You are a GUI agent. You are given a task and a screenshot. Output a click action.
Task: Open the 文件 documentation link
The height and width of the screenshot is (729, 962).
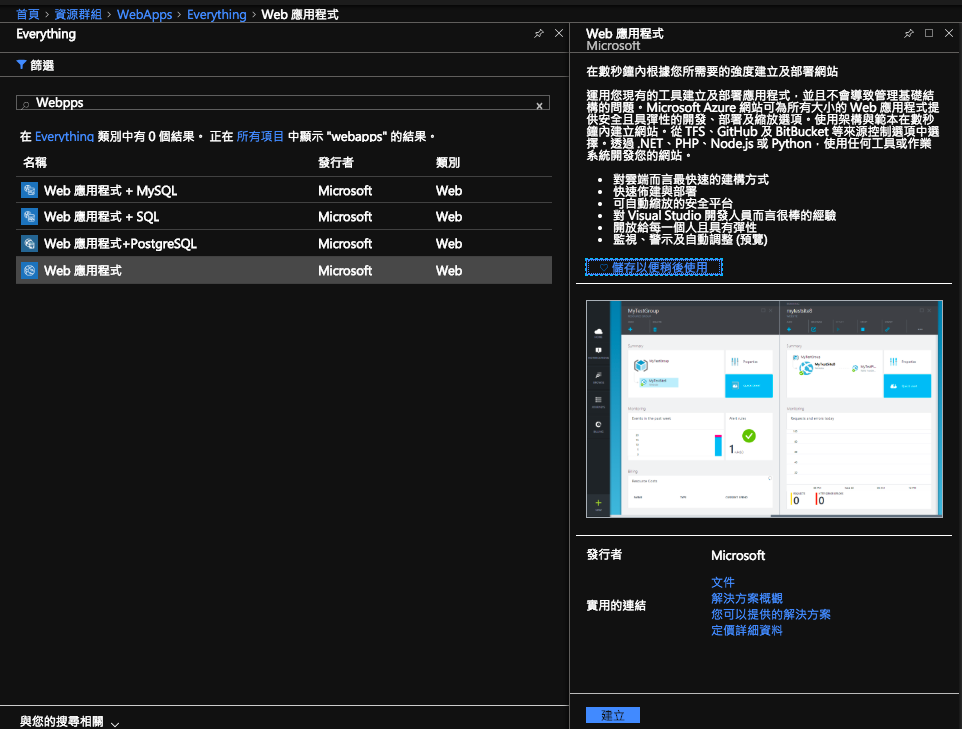pyautogui.click(x=723, y=582)
